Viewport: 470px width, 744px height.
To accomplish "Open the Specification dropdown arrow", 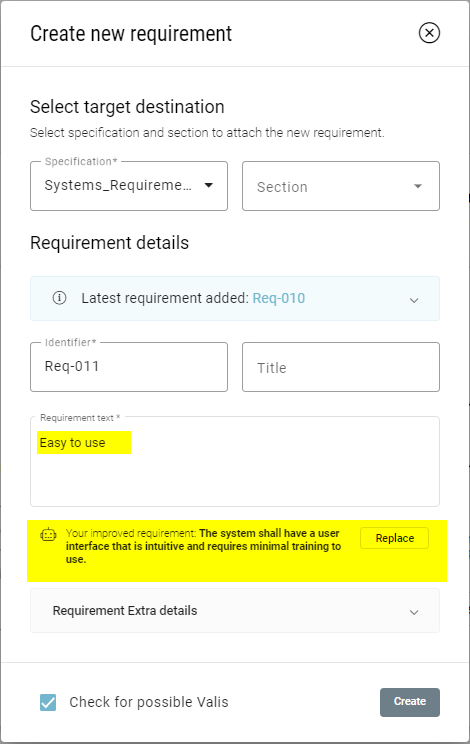I will (209, 185).
